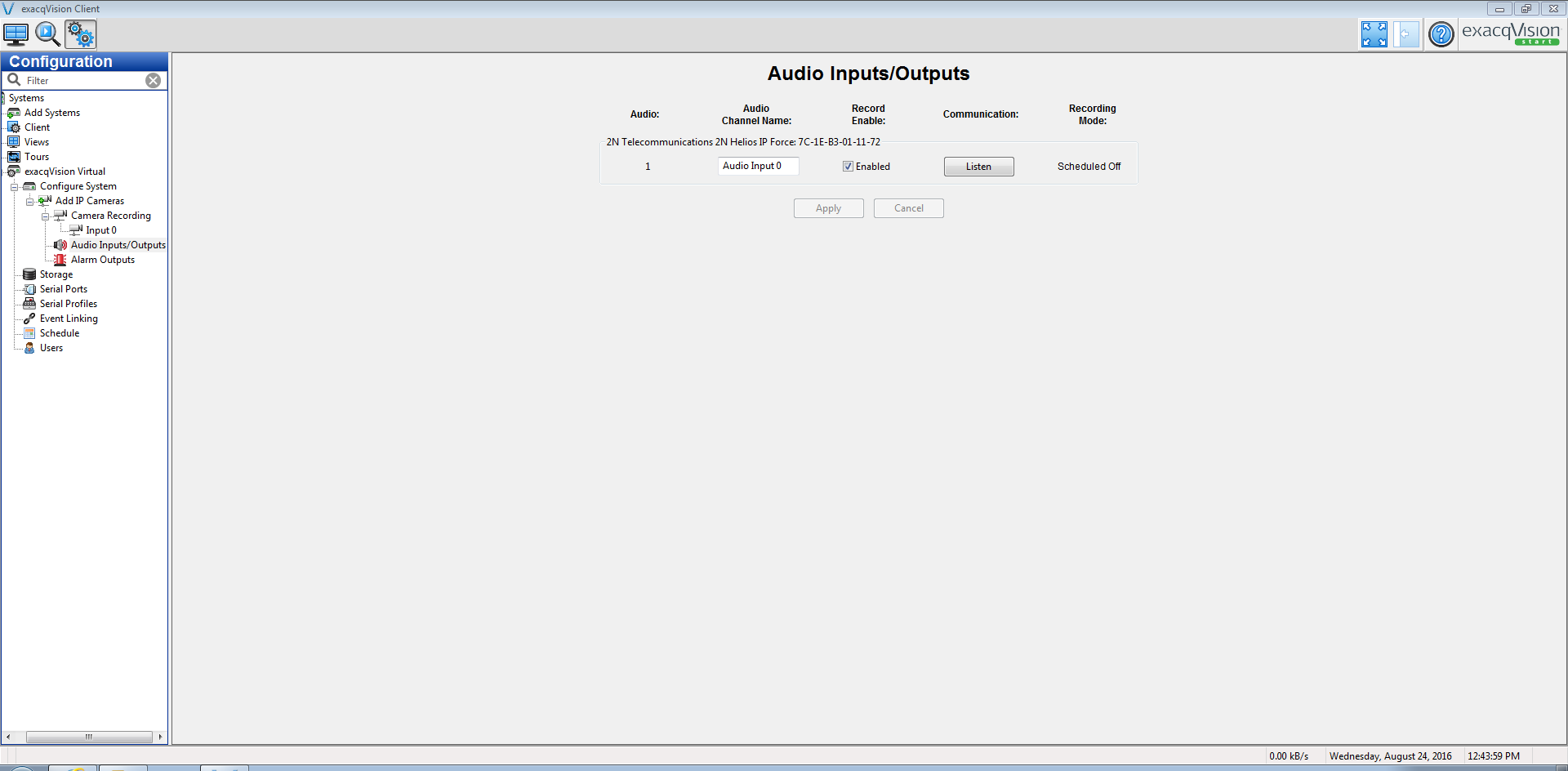Viewport: 1568px width, 771px height.
Task: Click the 0.00 kB/s status entry
Action: point(1289,756)
